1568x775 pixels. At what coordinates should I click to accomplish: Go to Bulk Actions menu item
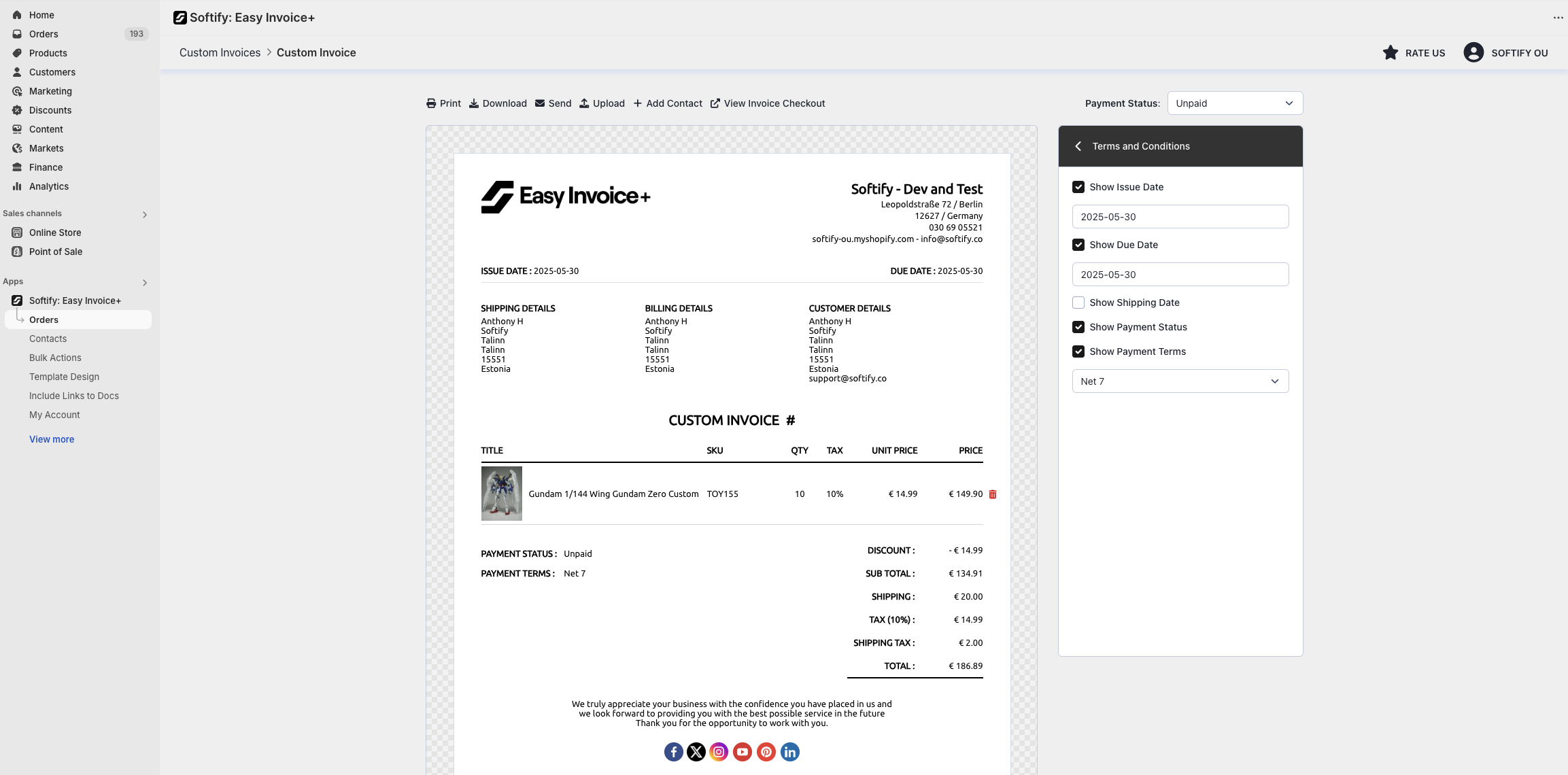click(x=55, y=358)
